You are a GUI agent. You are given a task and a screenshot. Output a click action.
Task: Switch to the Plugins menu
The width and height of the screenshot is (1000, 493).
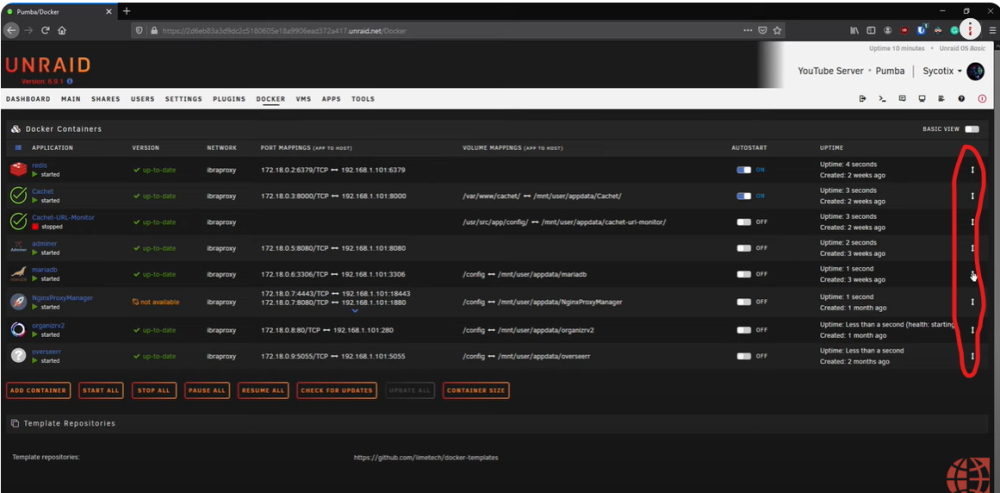click(229, 99)
